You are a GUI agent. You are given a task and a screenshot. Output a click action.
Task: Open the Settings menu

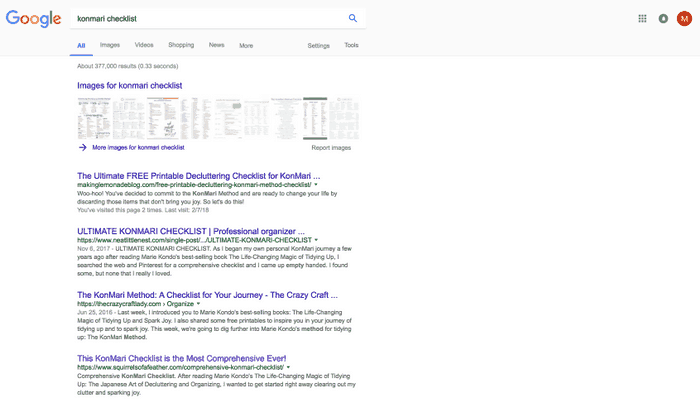(x=318, y=46)
